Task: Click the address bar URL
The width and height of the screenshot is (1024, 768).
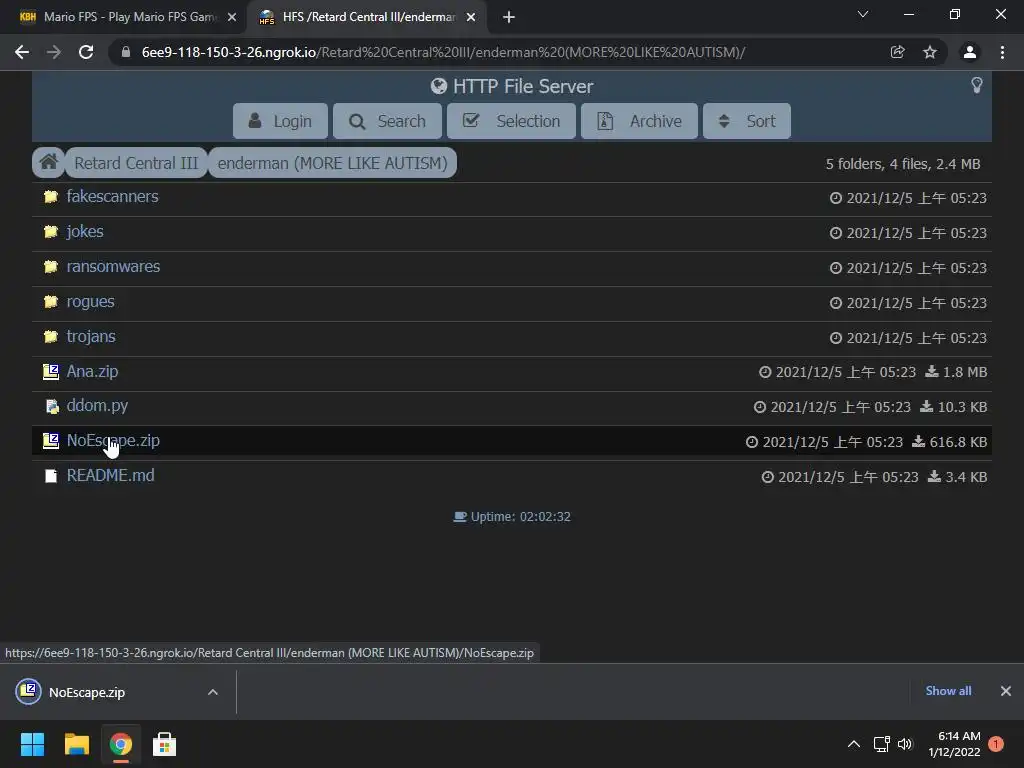Action: pyautogui.click(x=443, y=52)
